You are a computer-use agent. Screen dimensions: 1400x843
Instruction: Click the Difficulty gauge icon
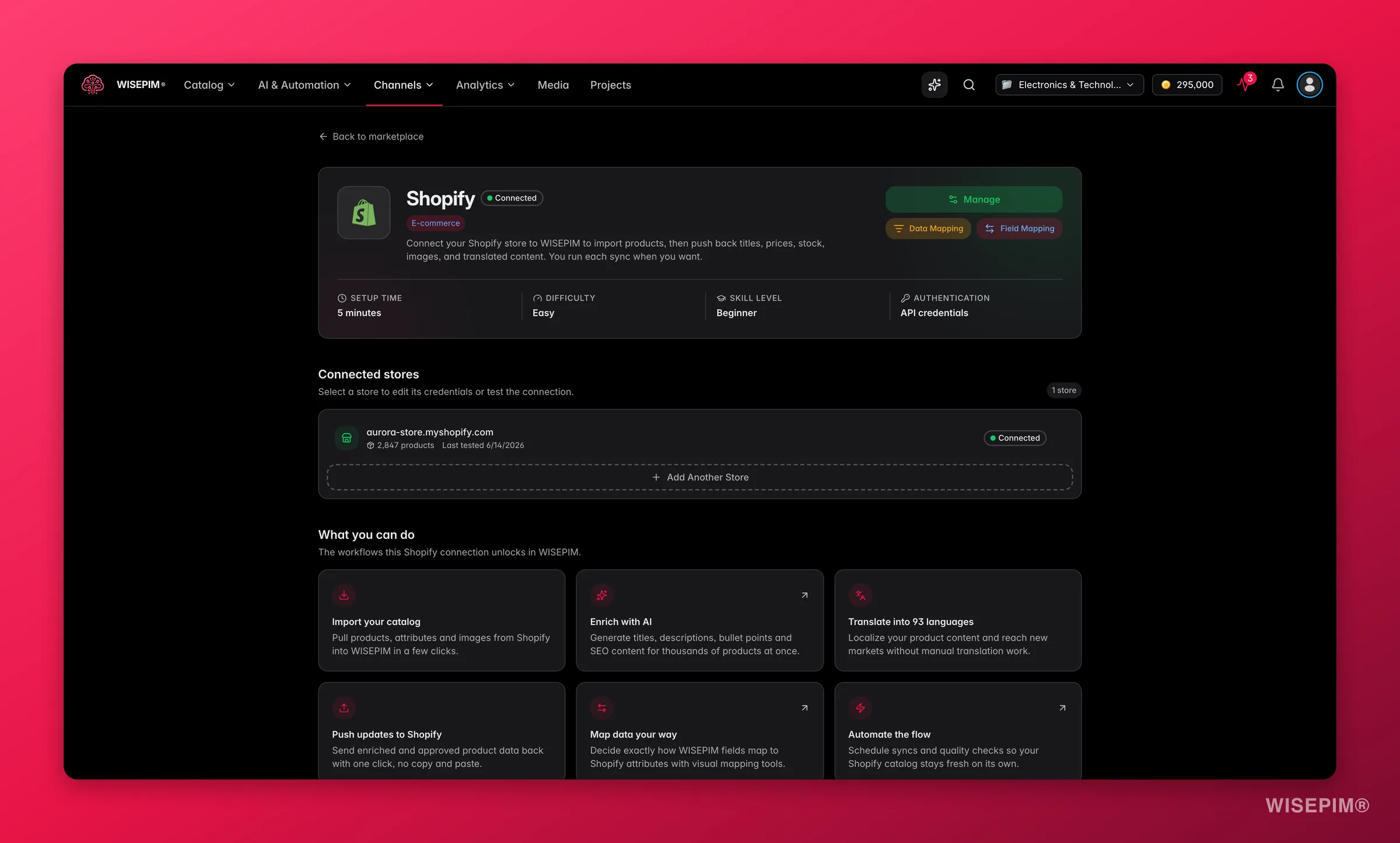537,298
